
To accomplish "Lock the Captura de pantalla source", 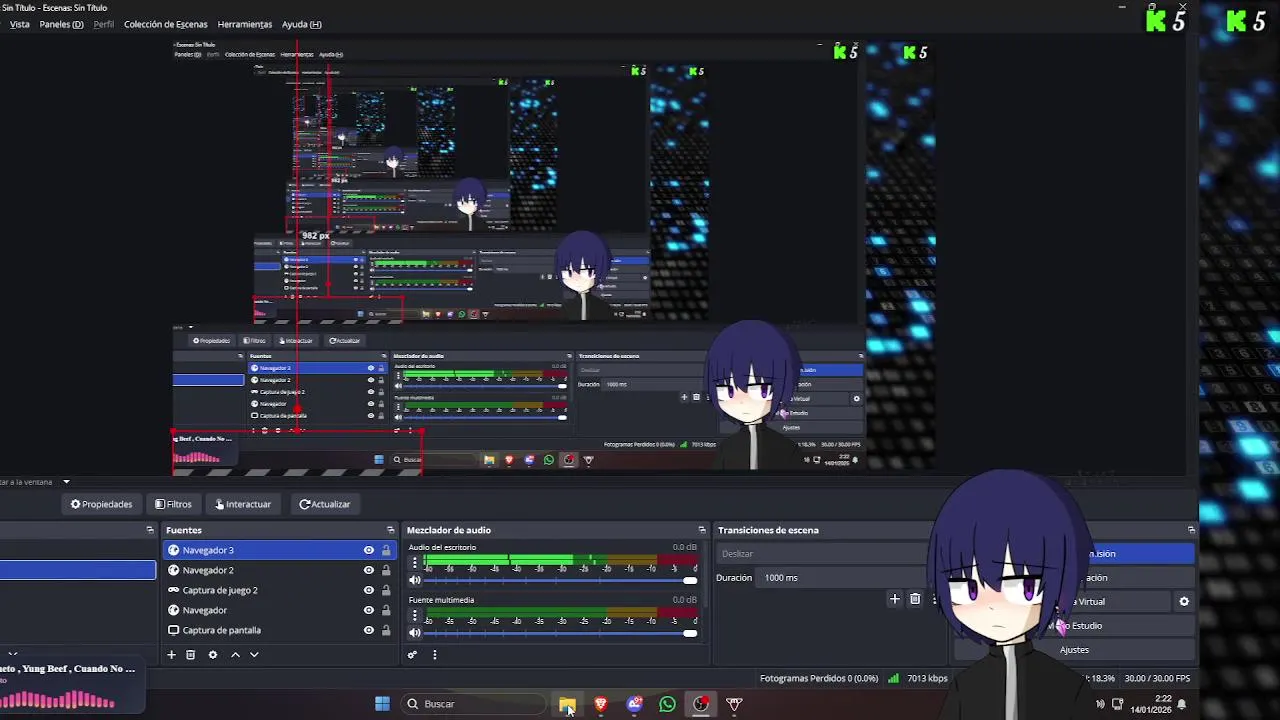I will coord(386,630).
